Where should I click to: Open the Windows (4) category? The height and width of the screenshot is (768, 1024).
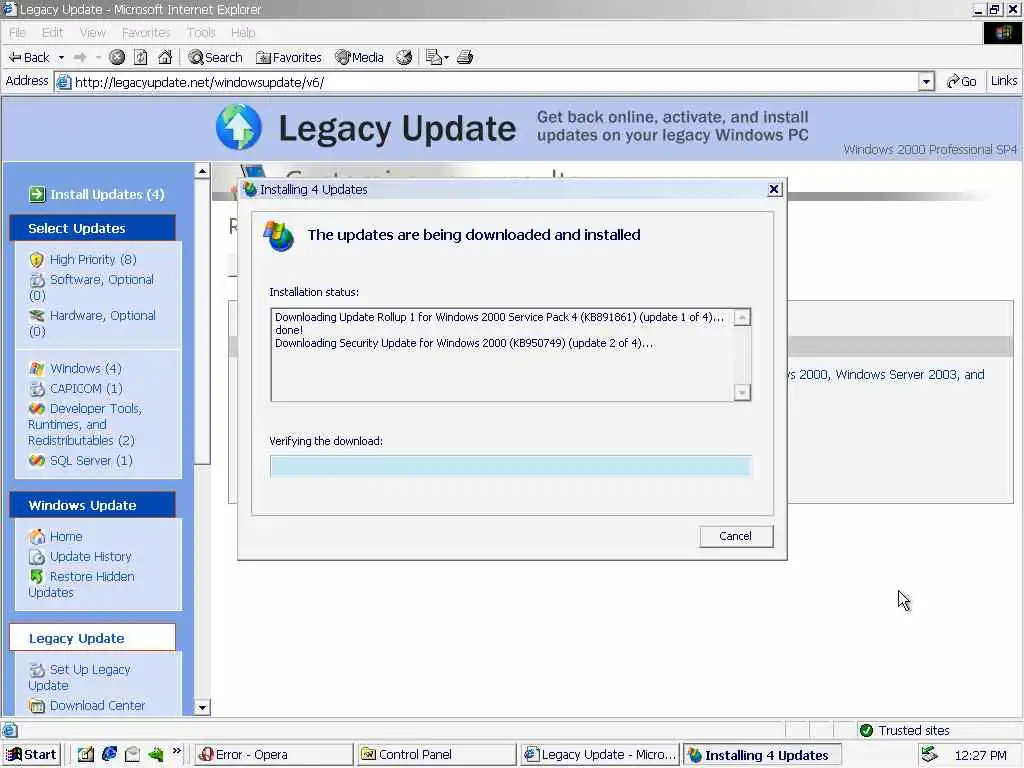[86, 369]
